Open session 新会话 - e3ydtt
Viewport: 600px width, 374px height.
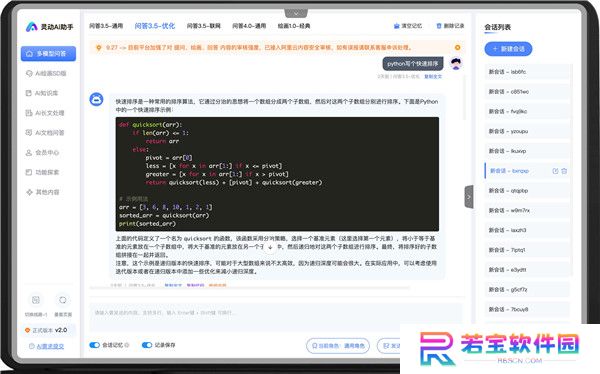pyautogui.click(x=527, y=270)
